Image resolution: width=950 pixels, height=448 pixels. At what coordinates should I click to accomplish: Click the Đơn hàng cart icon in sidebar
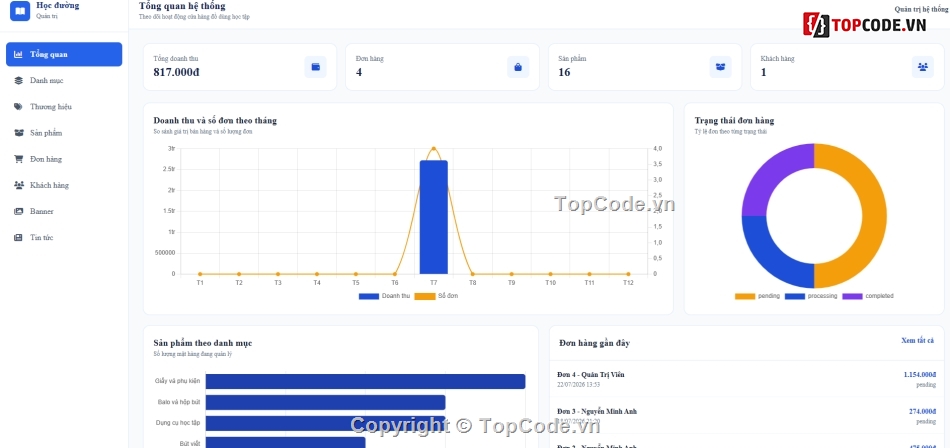[18, 159]
